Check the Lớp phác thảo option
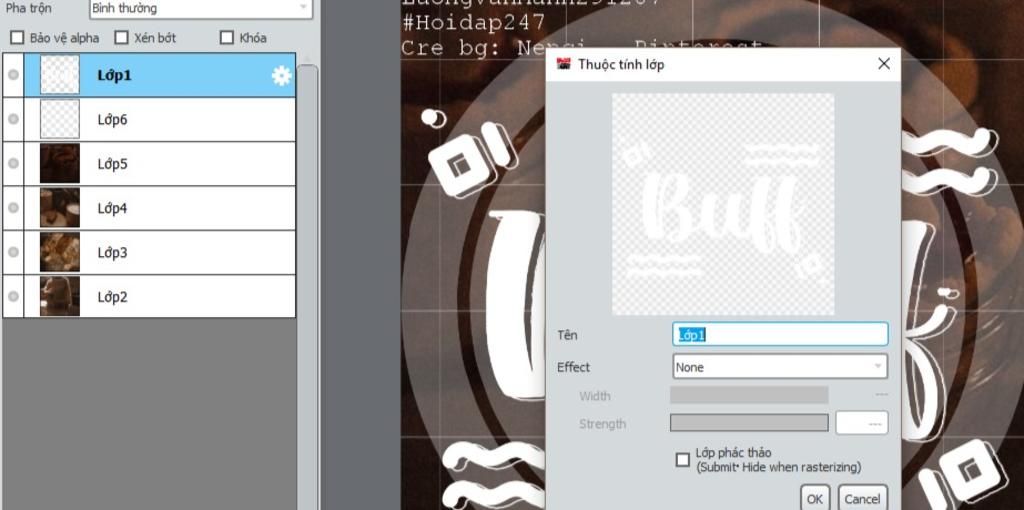1024x510 pixels. (x=682, y=460)
